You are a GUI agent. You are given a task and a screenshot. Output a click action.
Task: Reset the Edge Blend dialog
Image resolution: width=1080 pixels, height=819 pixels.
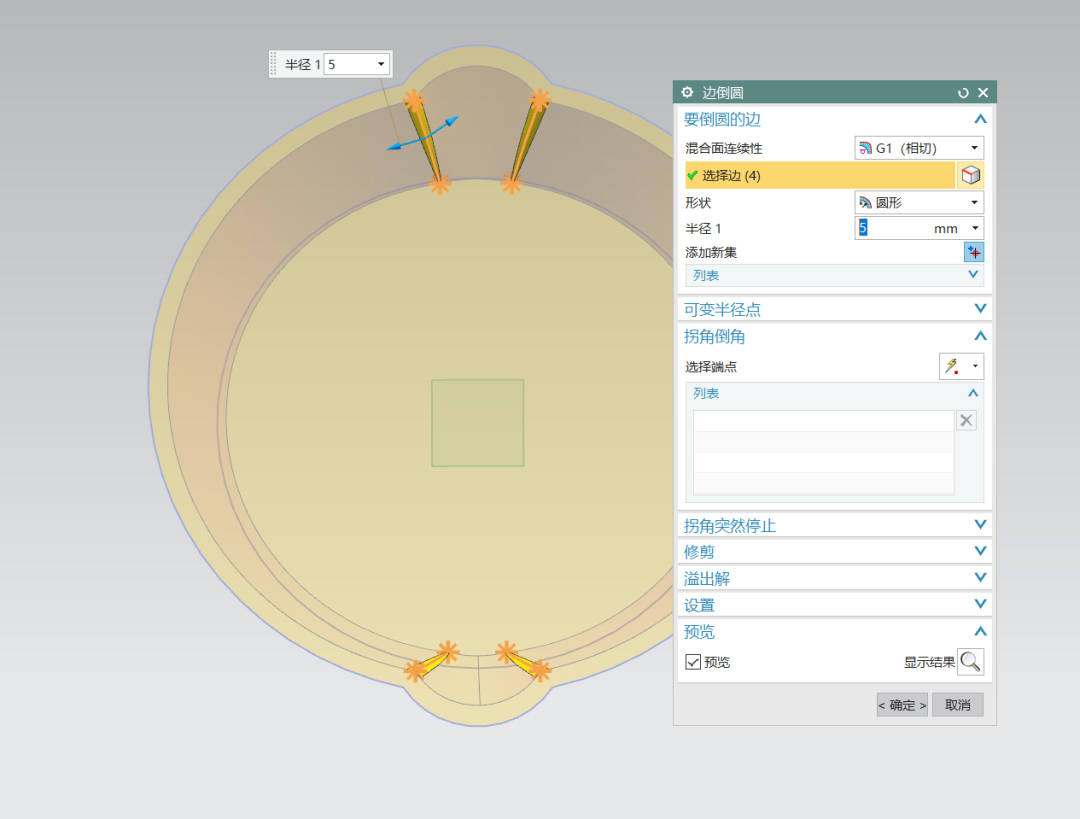pos(963,92)
